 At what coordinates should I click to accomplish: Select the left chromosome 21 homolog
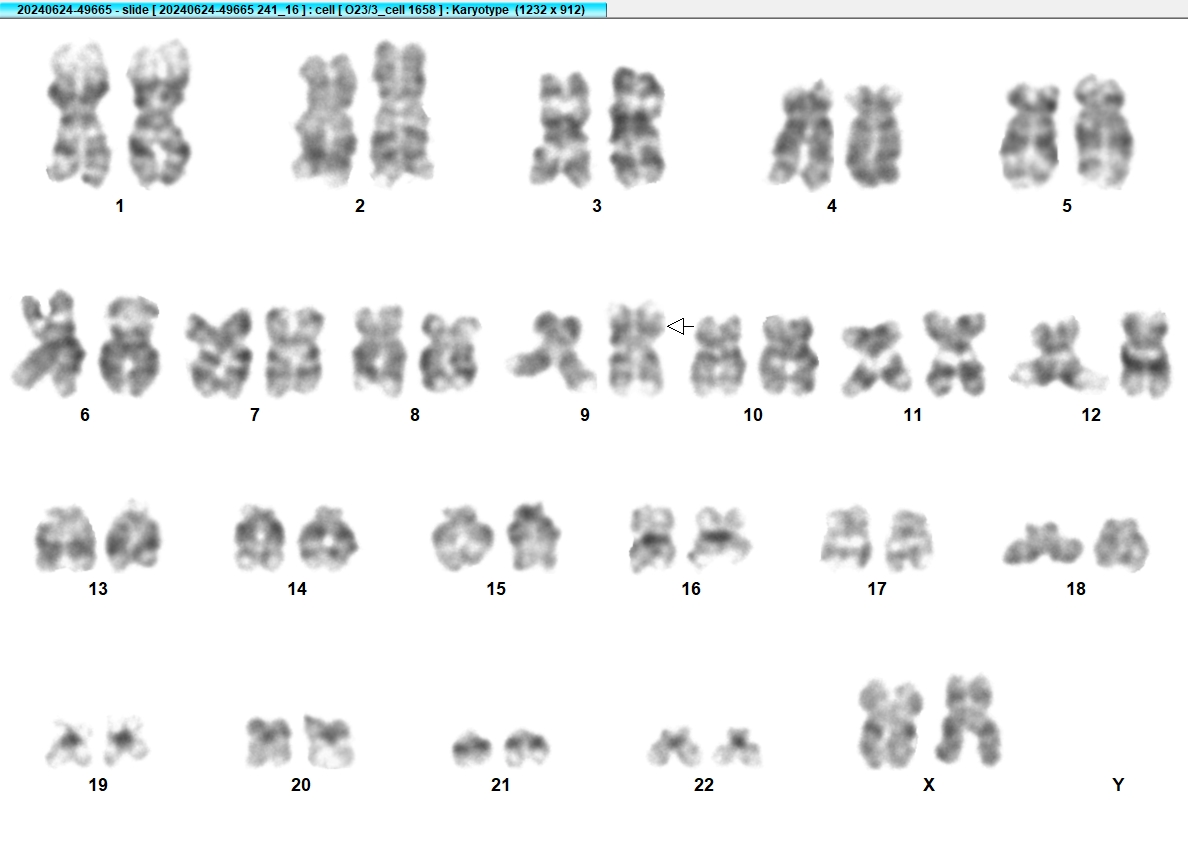pos(471,748)
